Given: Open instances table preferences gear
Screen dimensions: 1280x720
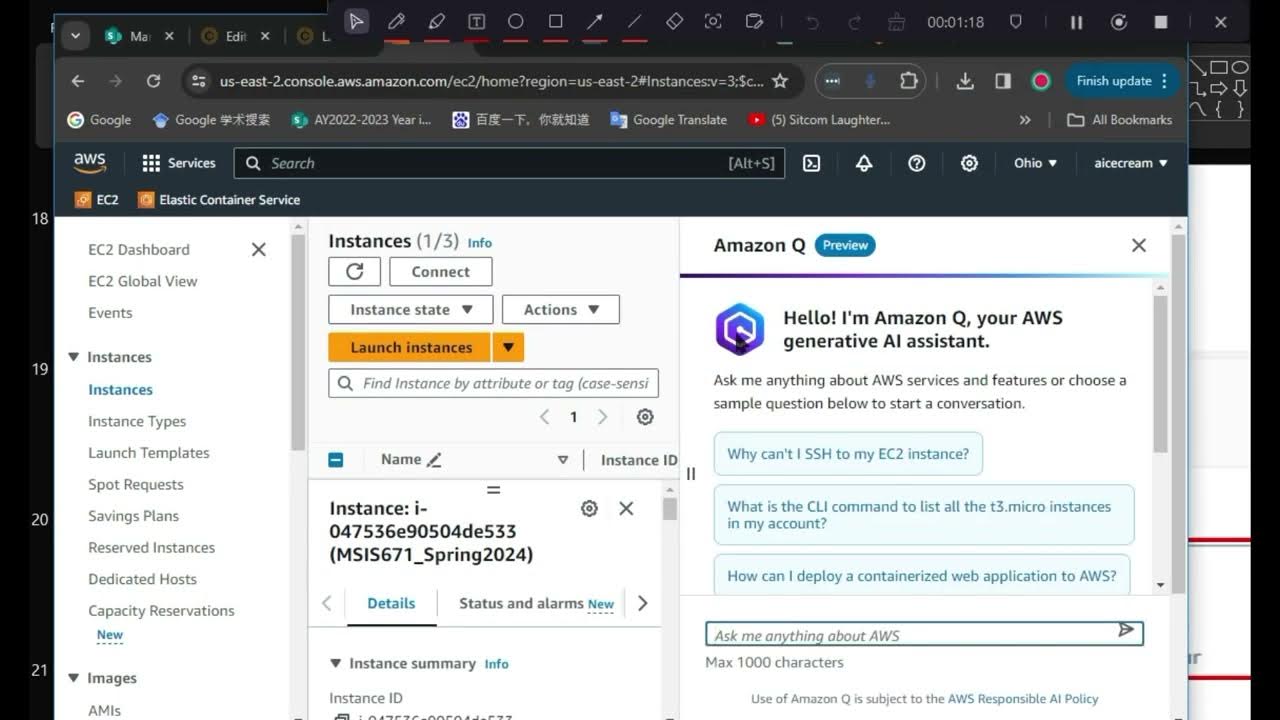Looking at the screenshot, I should (x=645, y=417).
